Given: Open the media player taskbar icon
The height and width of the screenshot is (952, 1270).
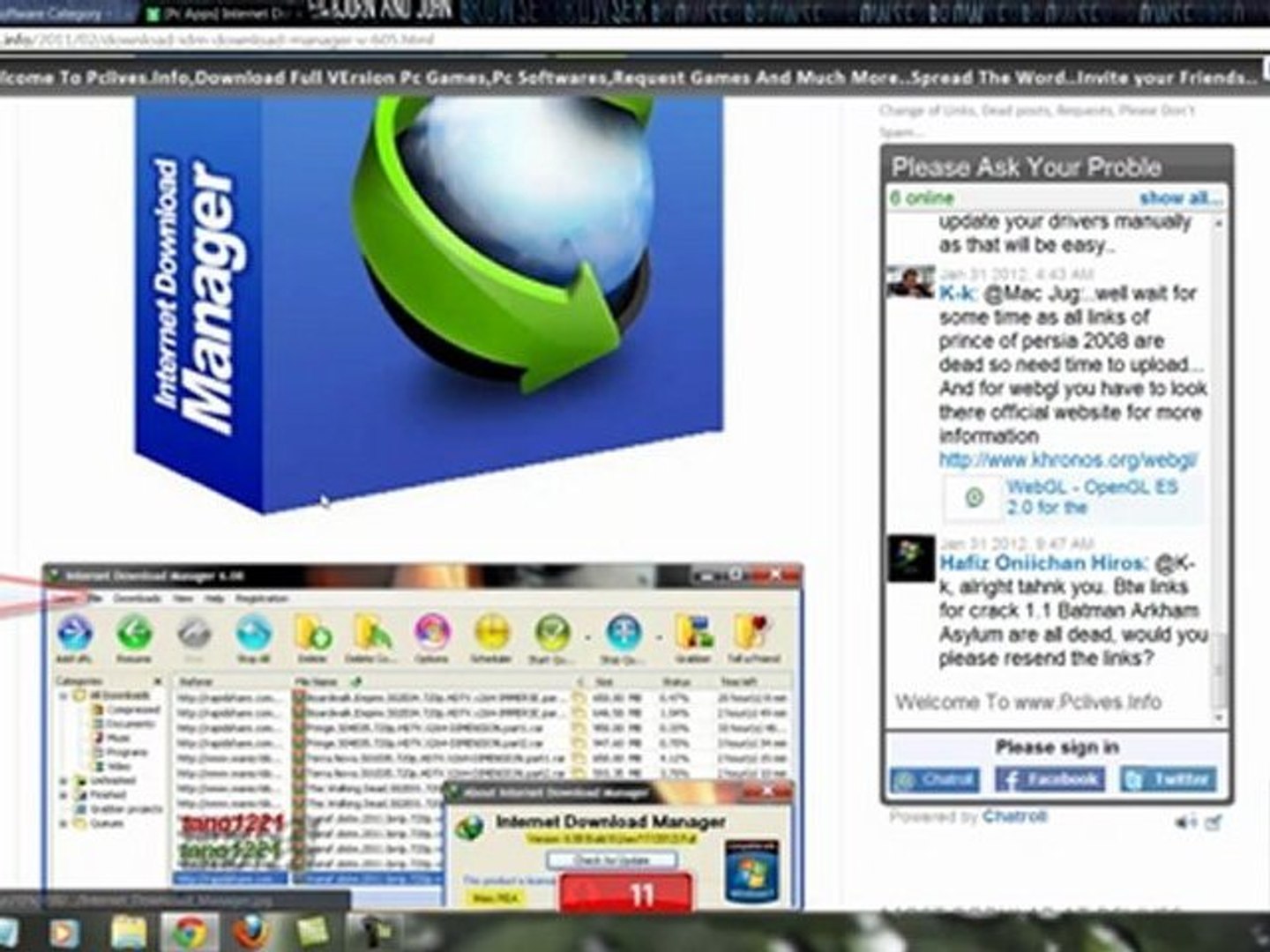Looking at the screenshot, I should point(64,932).
